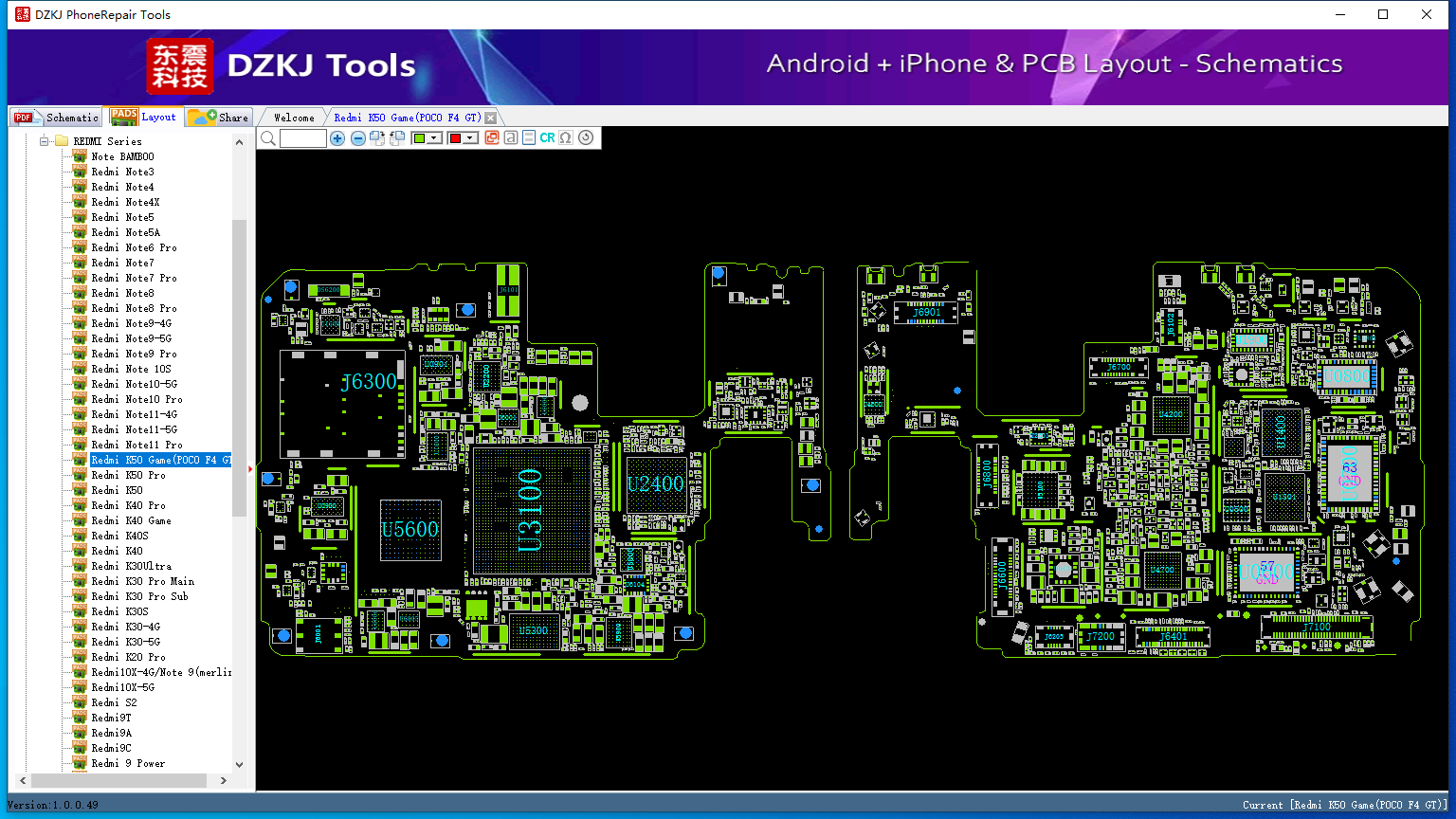1456x819 pixels.
Task: Click the J7200 connector on the PCB layout
Action: coord(1101,637)
